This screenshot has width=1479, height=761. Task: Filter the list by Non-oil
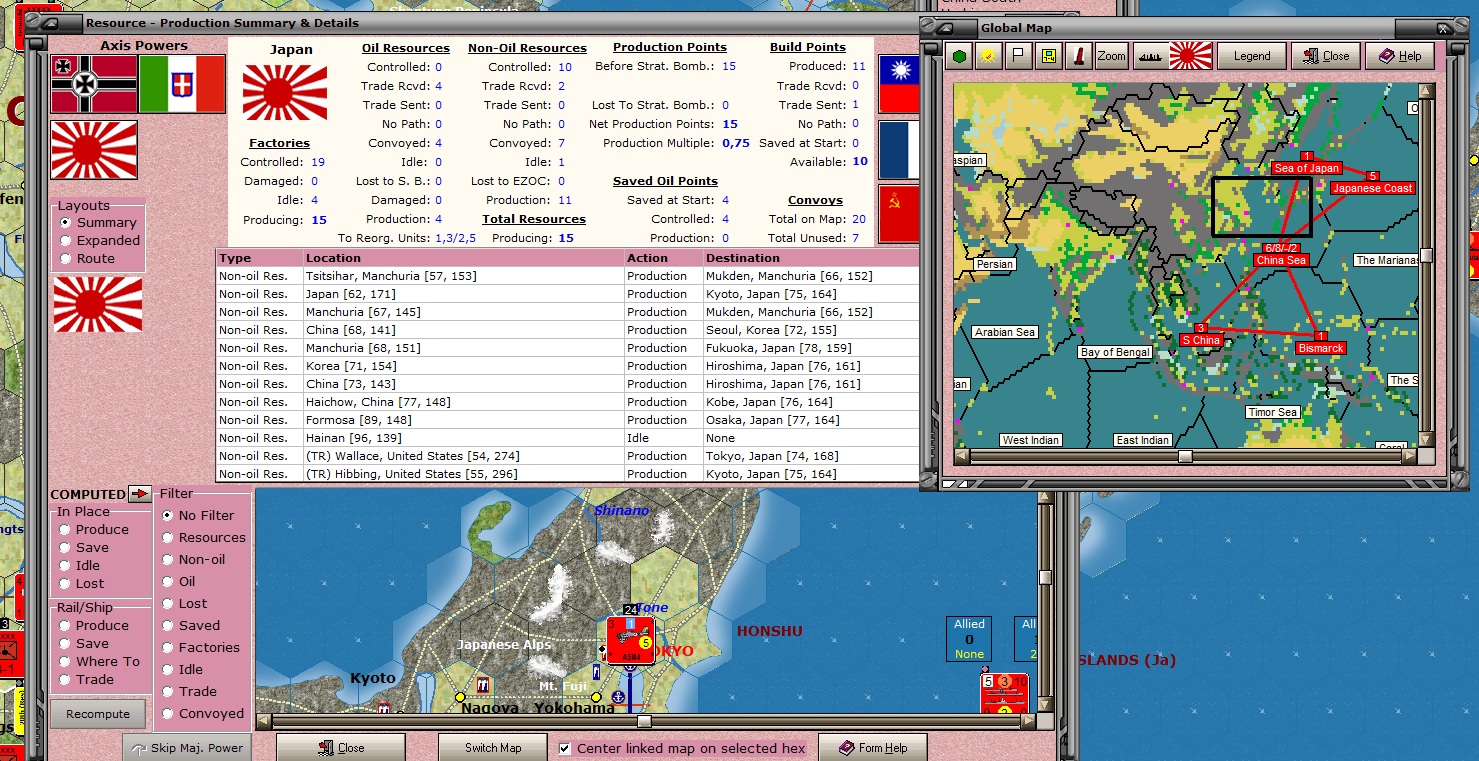(x=194, y=560)
